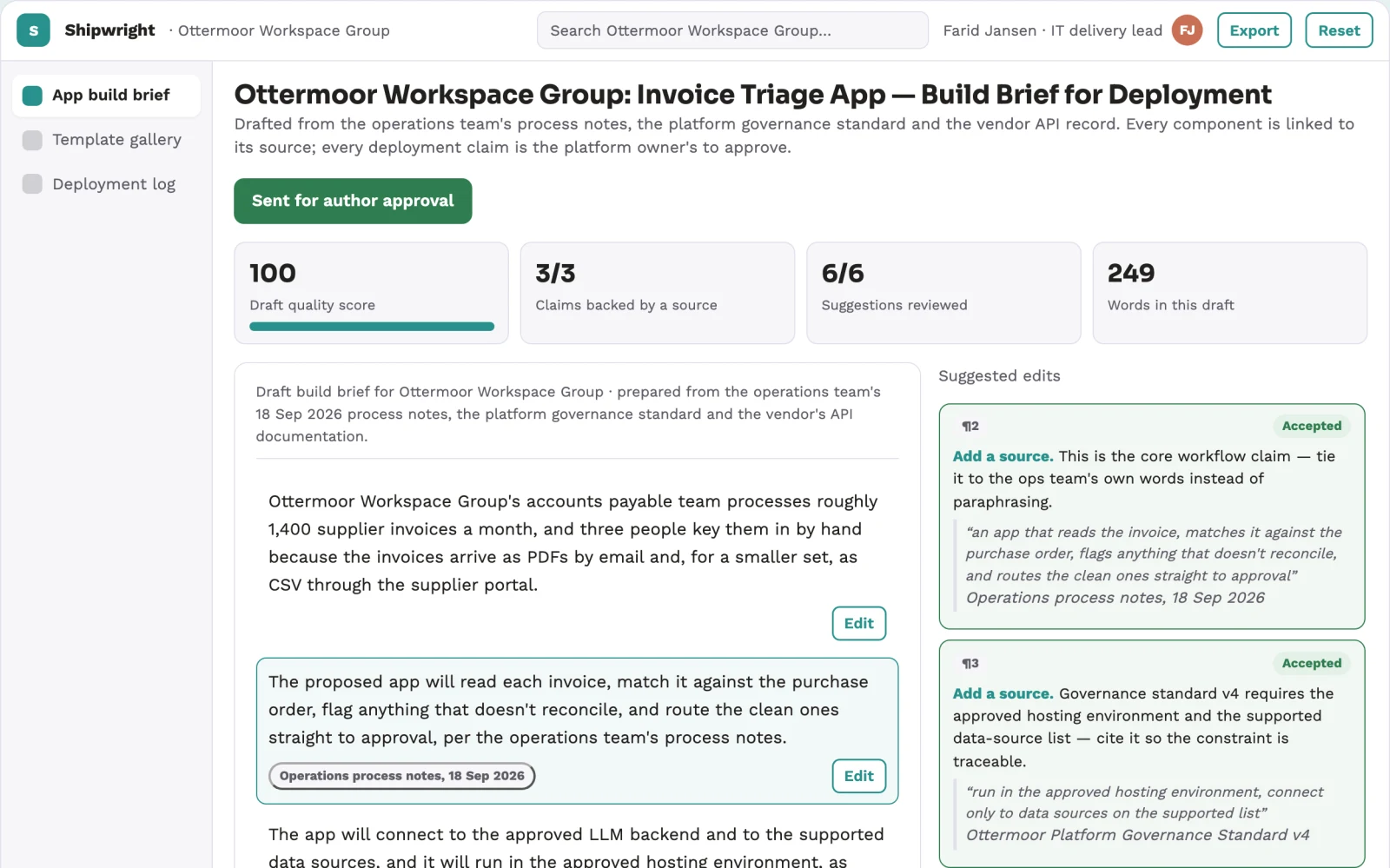Click the Accepted badge on ¶3 suggestion

click(1312, 663)
